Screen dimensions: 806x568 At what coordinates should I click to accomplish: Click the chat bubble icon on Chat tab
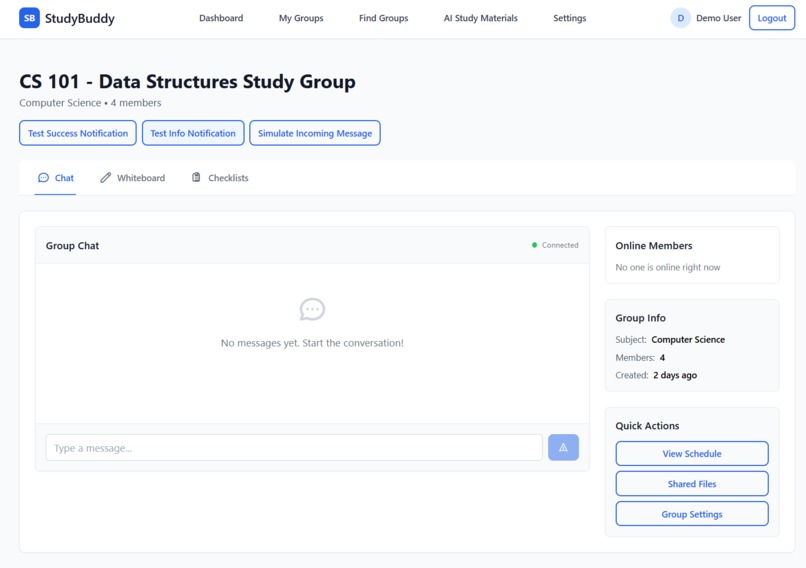tap(44, 178)
